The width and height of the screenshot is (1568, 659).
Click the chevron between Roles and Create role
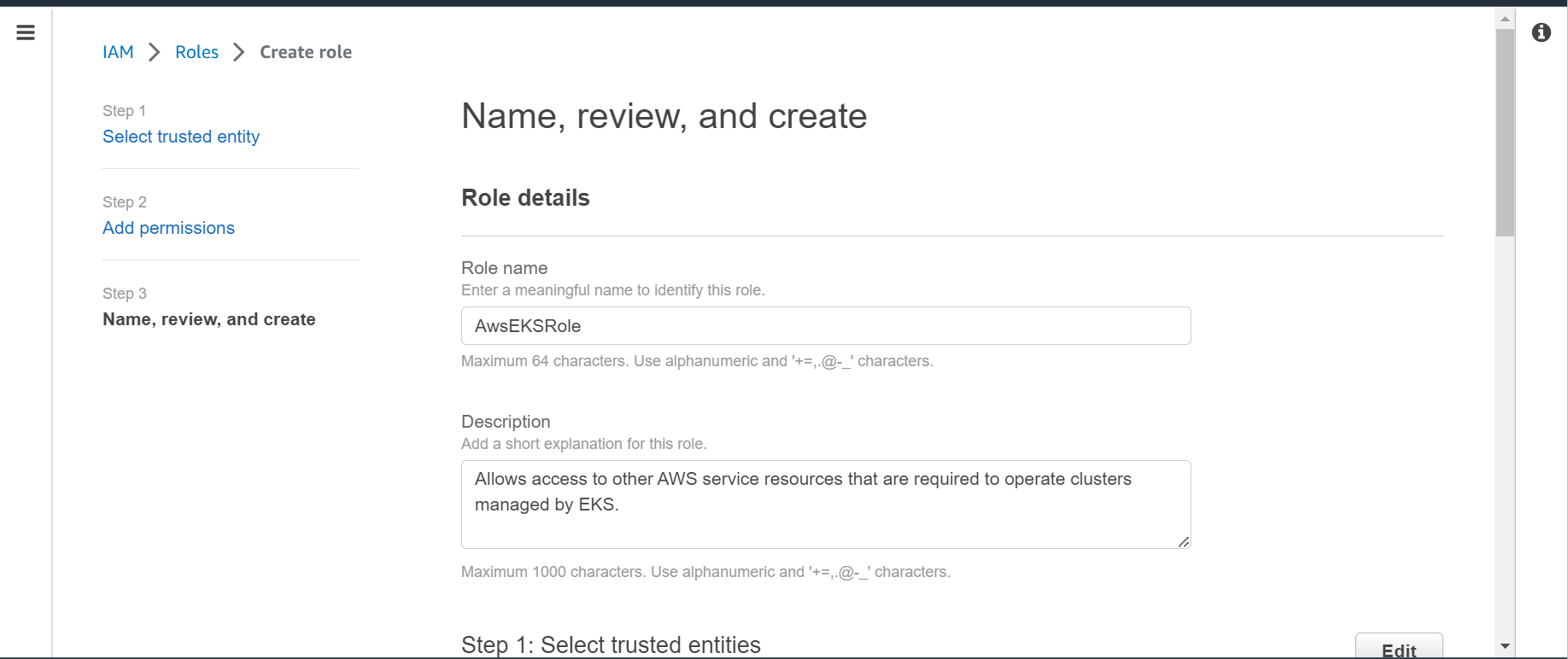tap(239, 52)
